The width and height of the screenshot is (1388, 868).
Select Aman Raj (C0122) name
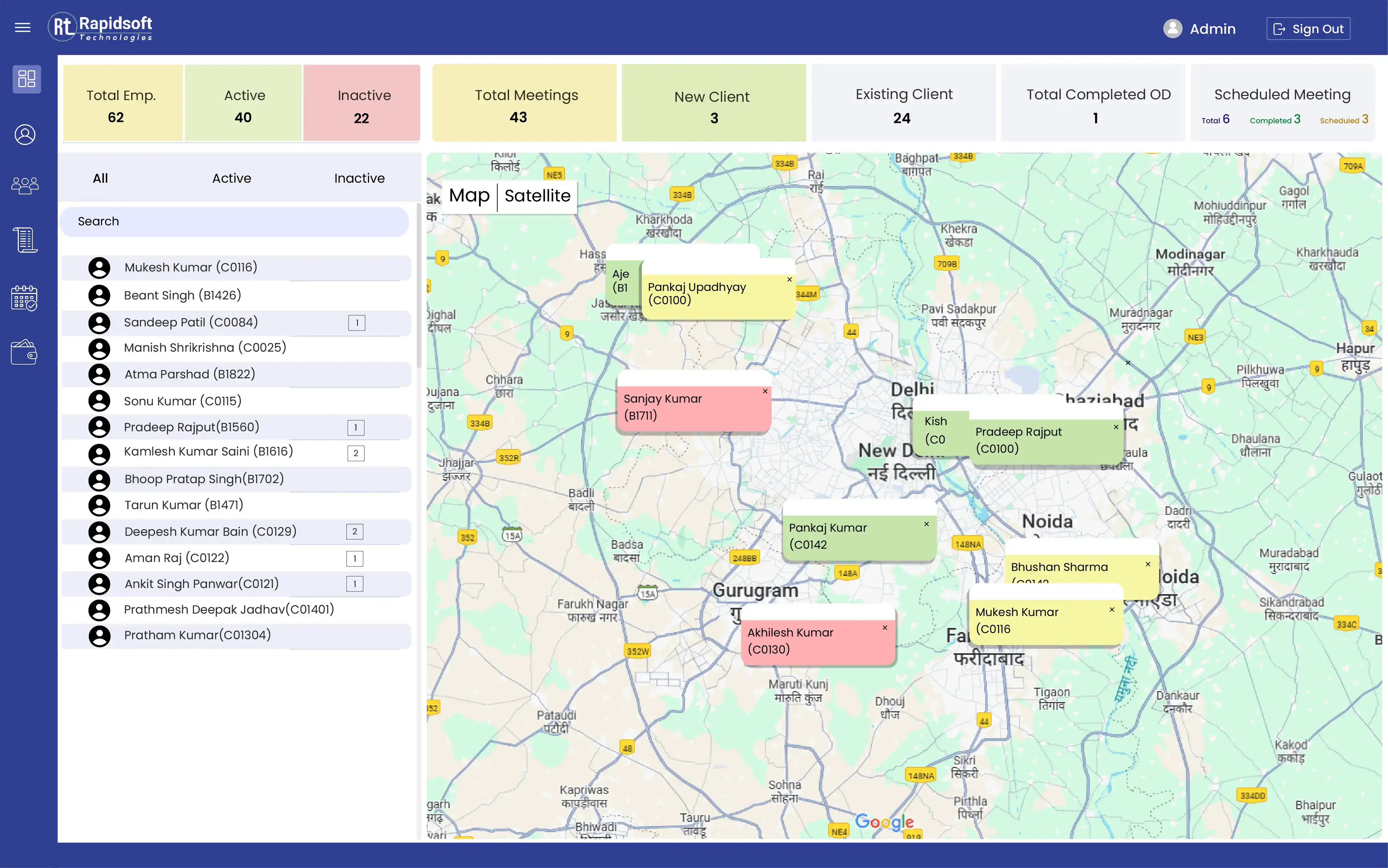click(x=177, y=558)
